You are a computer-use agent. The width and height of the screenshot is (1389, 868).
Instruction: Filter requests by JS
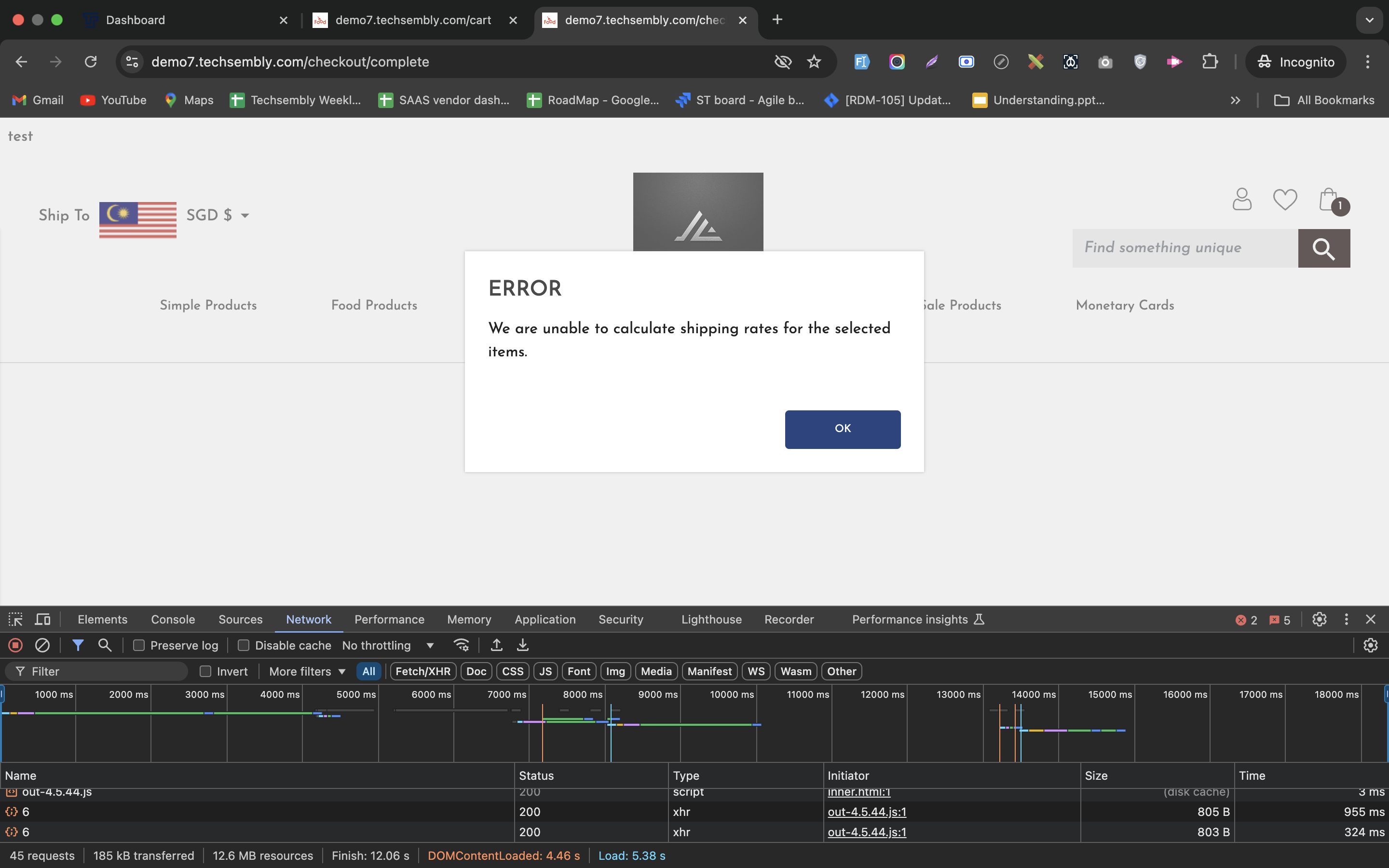tap(545, 671)
